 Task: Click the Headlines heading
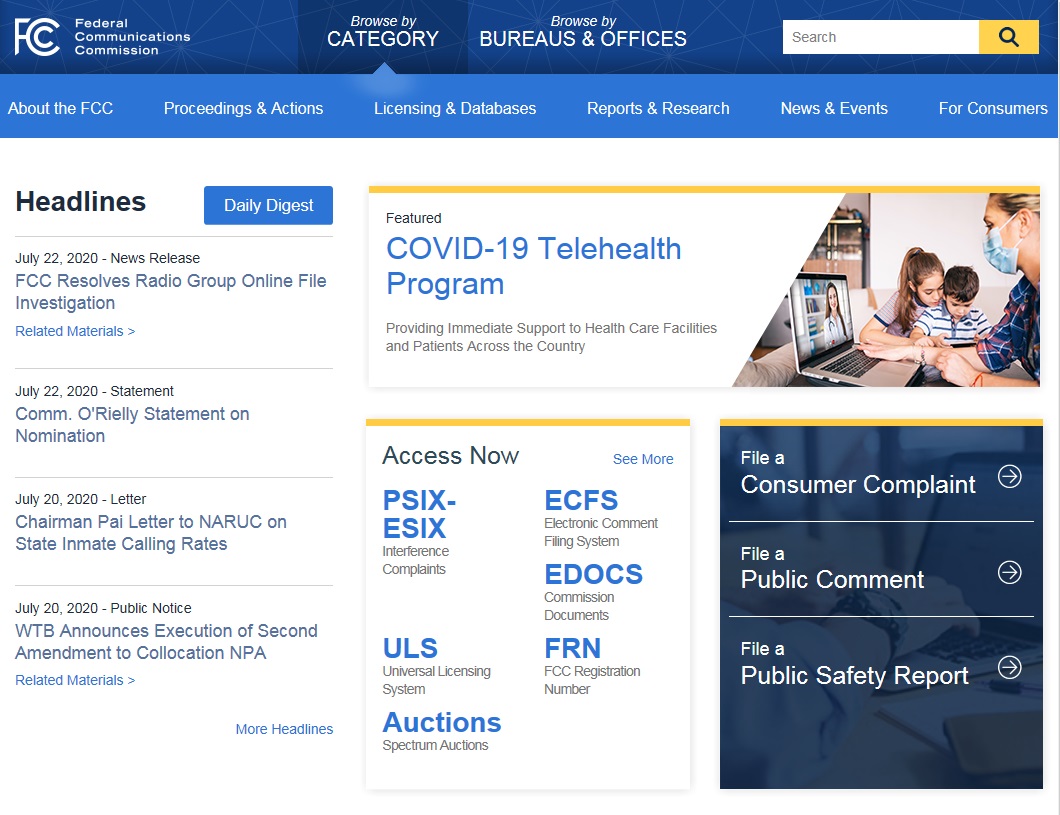80,201
